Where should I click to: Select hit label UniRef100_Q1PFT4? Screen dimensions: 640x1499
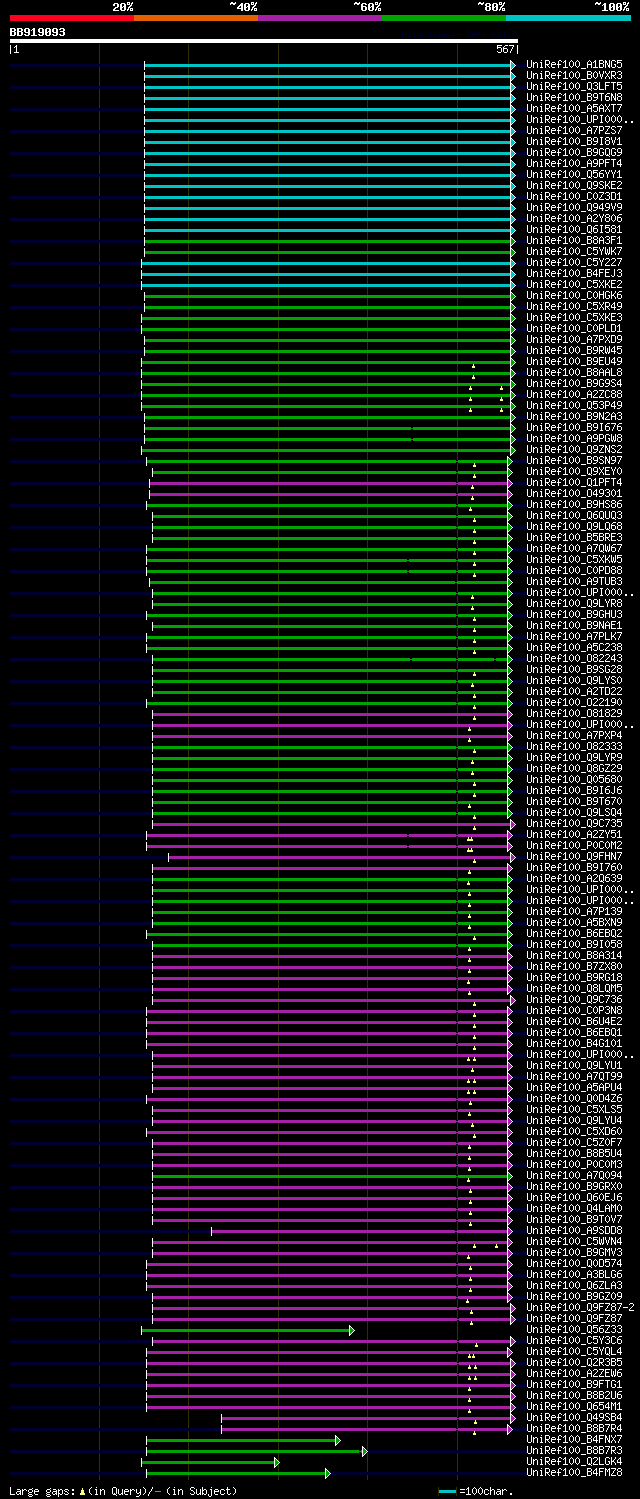pos(574,482)
